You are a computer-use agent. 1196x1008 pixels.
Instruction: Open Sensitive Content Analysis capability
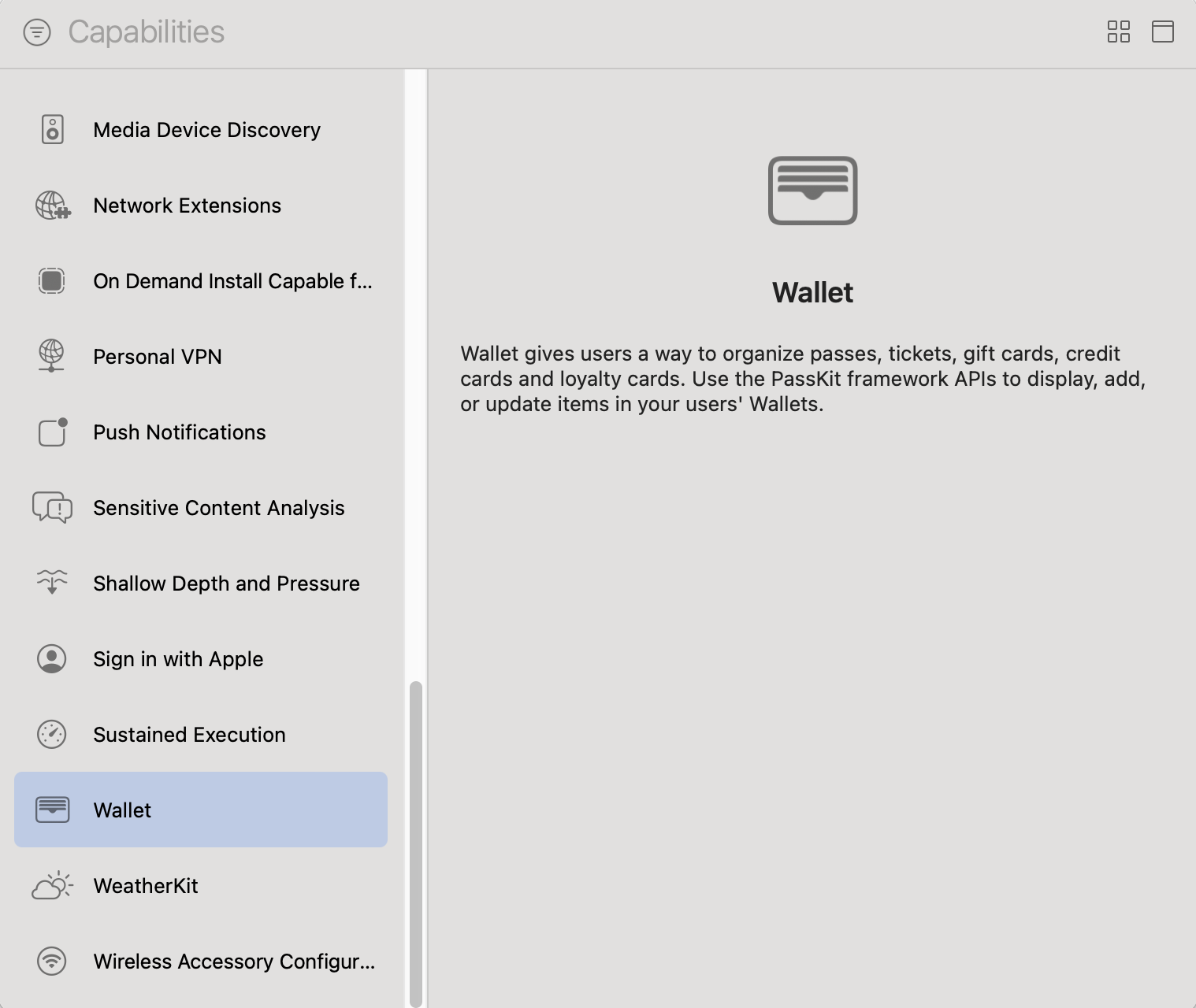point(201,508)
